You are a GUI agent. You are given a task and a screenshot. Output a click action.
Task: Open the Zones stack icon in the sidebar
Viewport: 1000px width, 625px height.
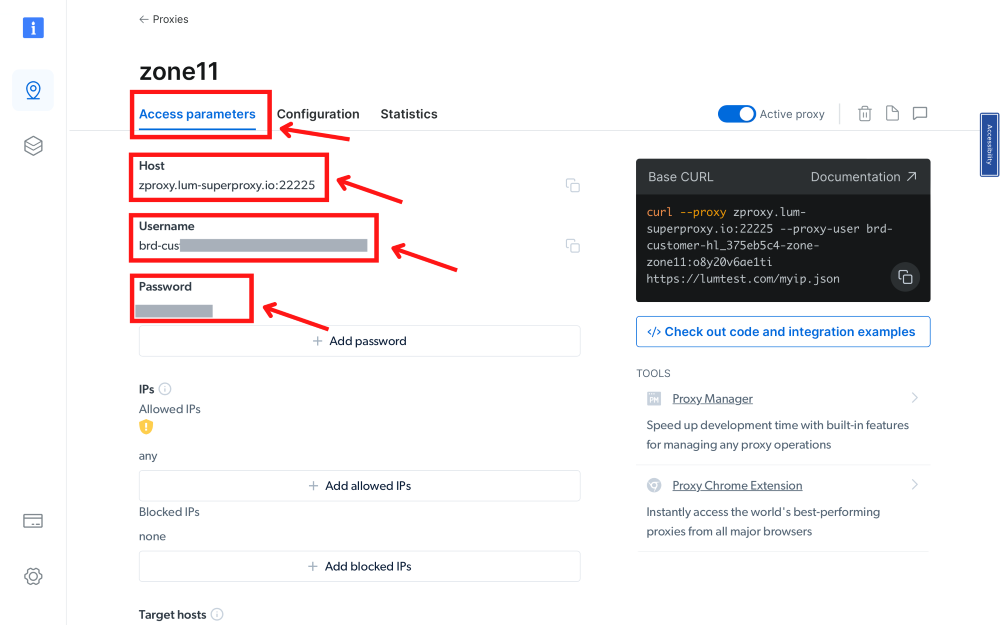[x=33, y=145]
